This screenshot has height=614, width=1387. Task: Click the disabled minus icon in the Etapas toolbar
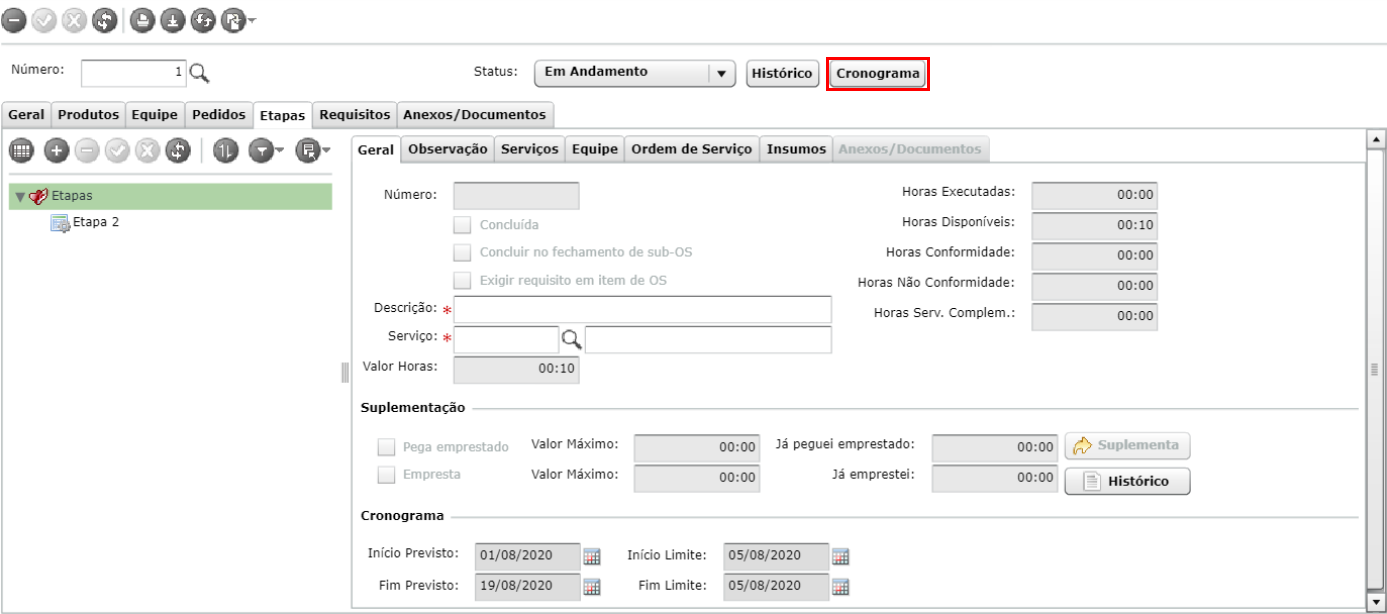click(87, 150)
